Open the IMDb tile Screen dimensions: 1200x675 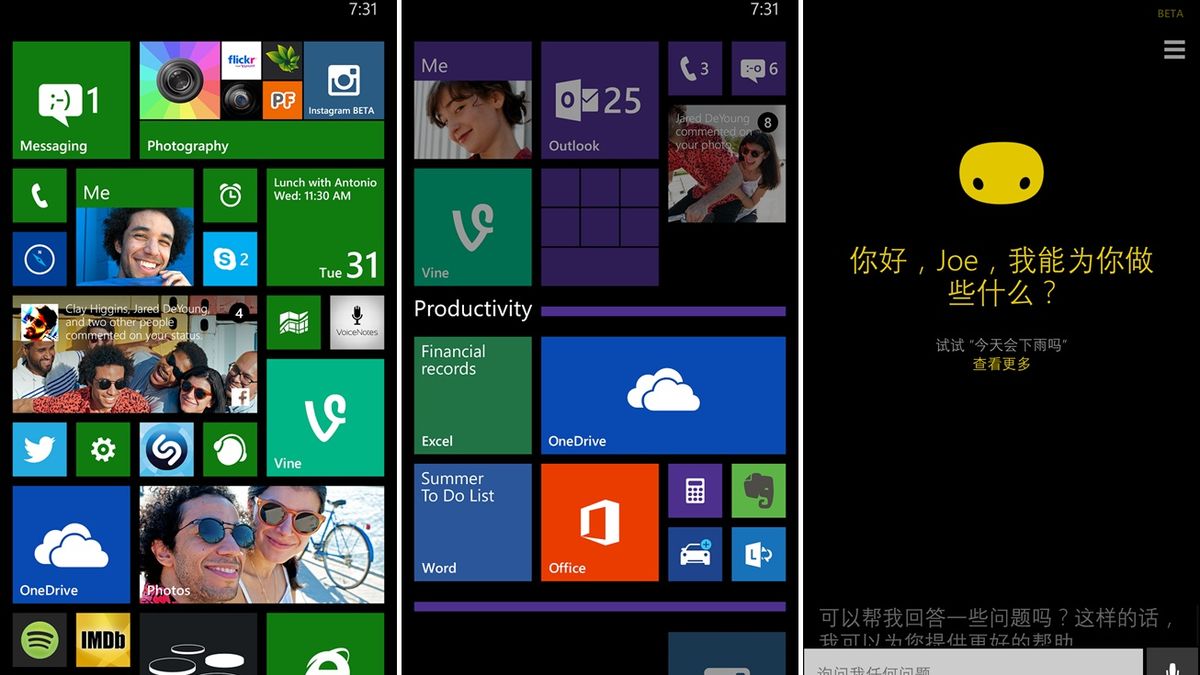point(103,640)
